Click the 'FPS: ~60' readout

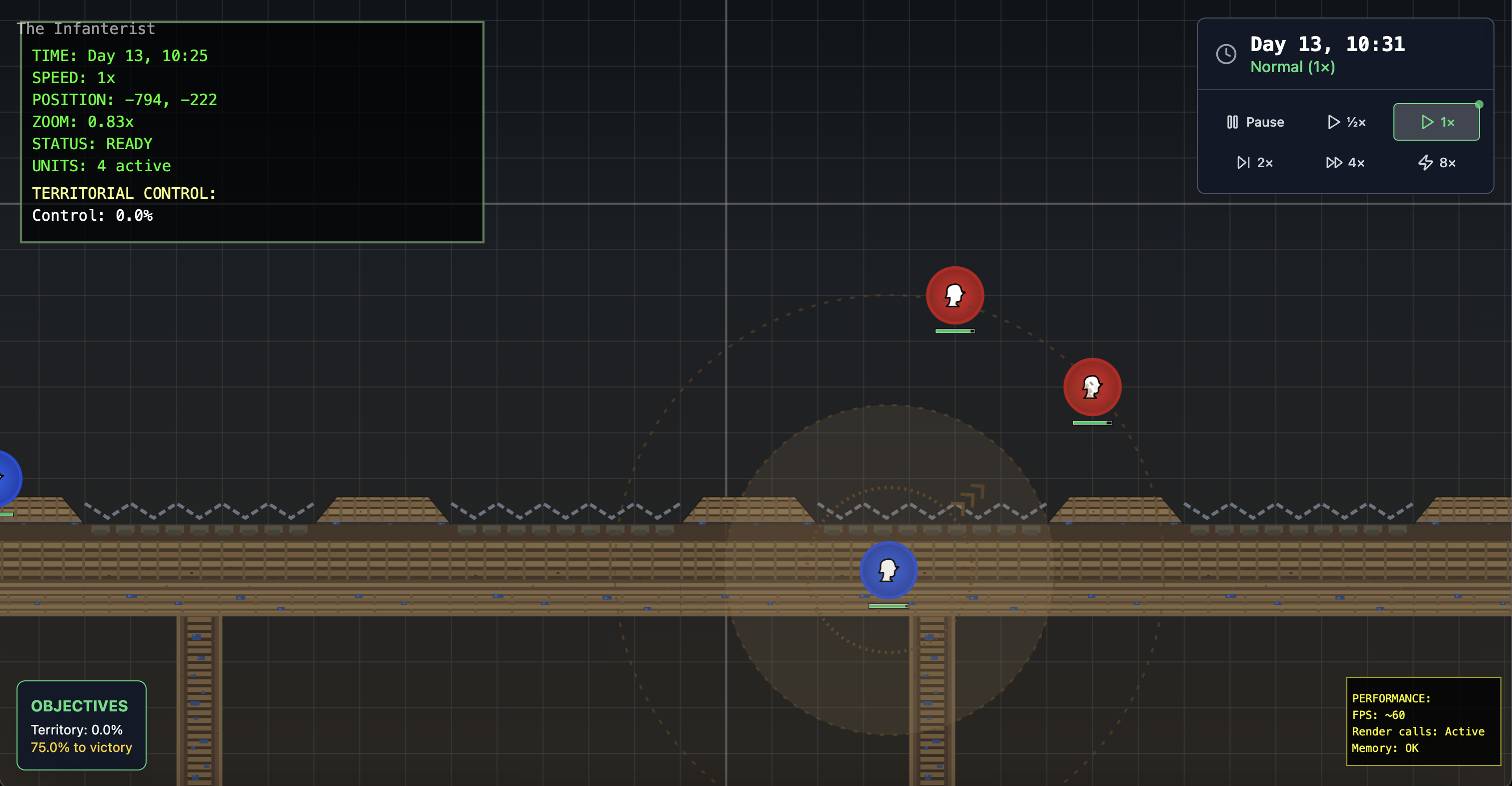tap(1378, 715)
